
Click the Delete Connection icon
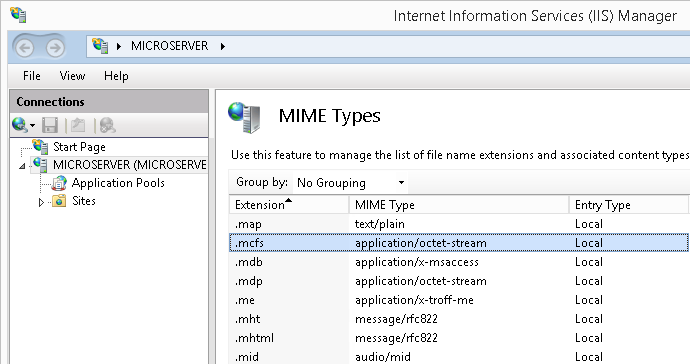107,125
